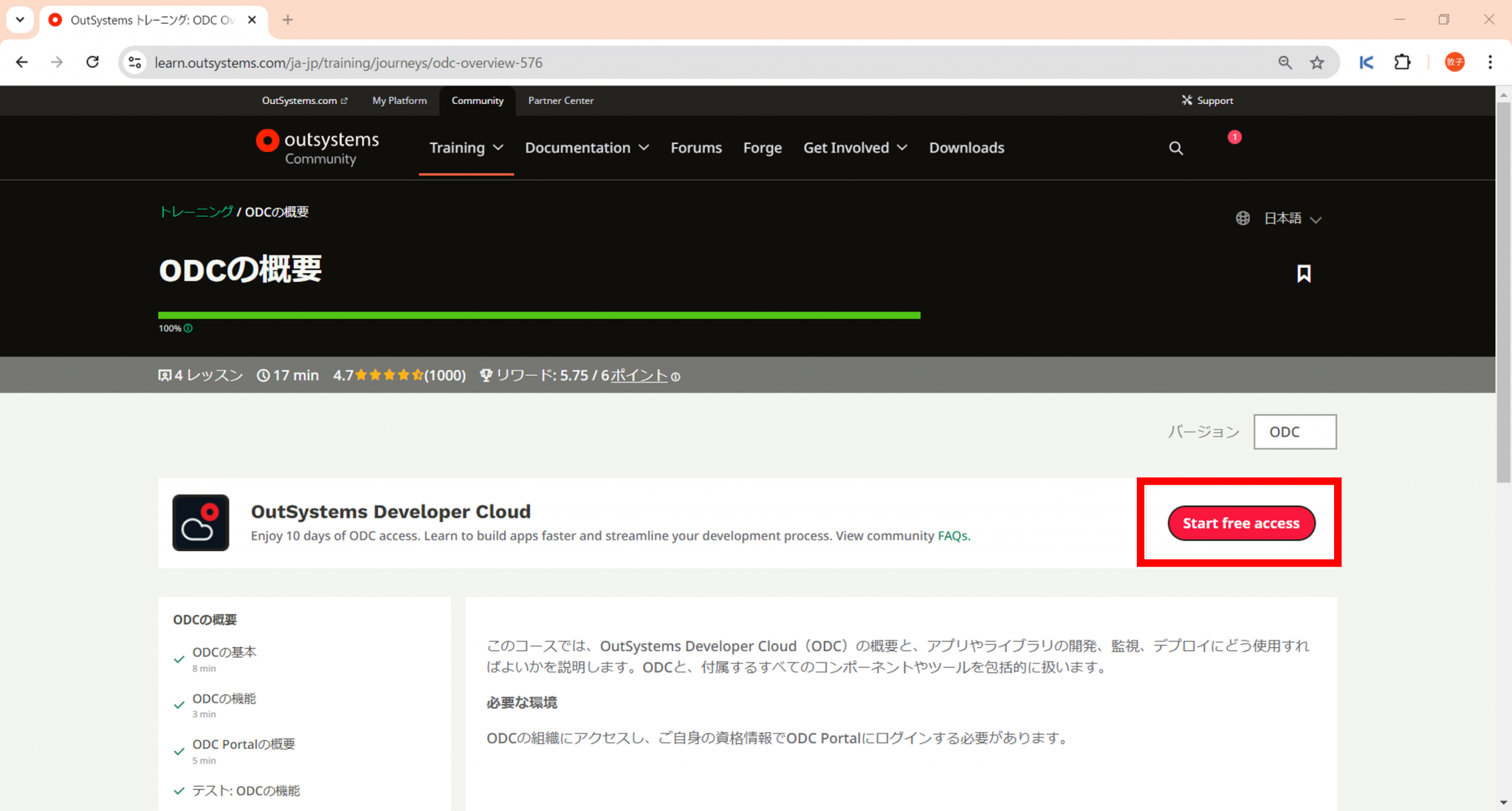Open the ODC version selector
This screenshot has width=1512, height=811.
coord(1294,432)
